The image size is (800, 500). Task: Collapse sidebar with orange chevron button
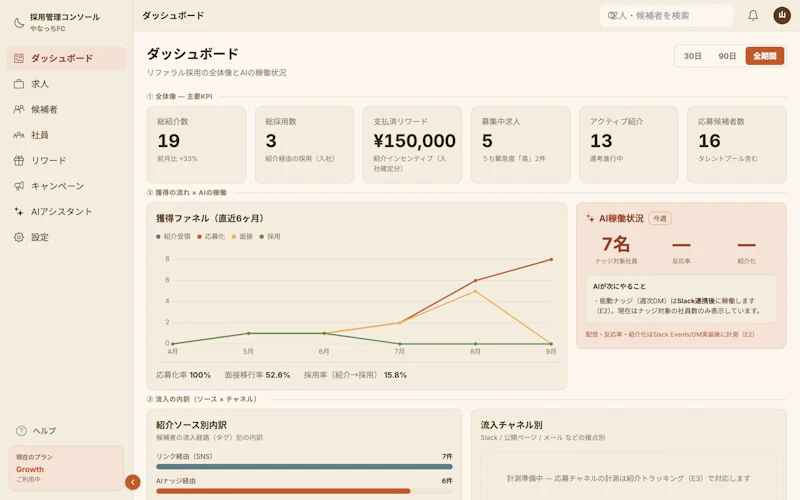tap(133, 482)
